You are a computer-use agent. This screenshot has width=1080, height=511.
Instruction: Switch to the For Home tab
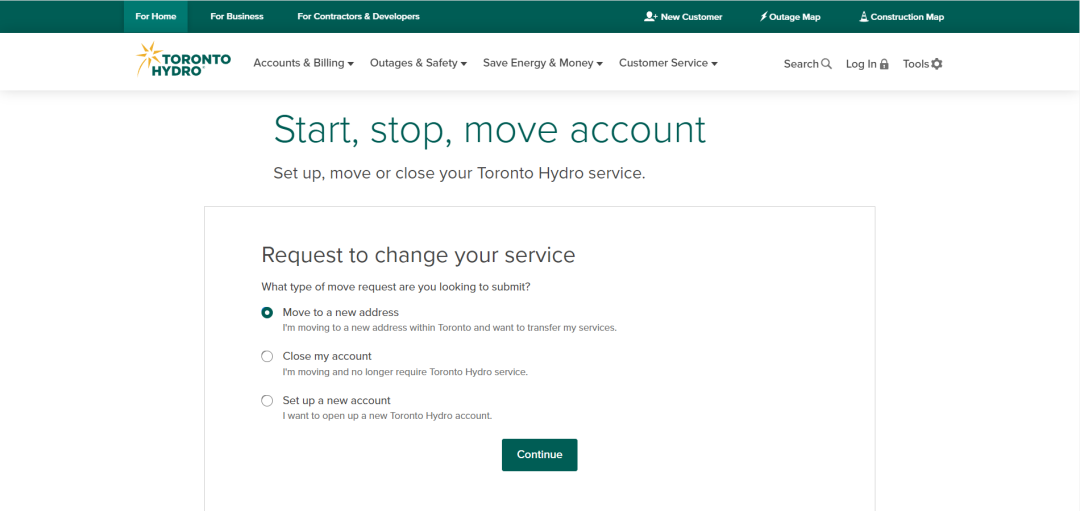tap(156, 17)
